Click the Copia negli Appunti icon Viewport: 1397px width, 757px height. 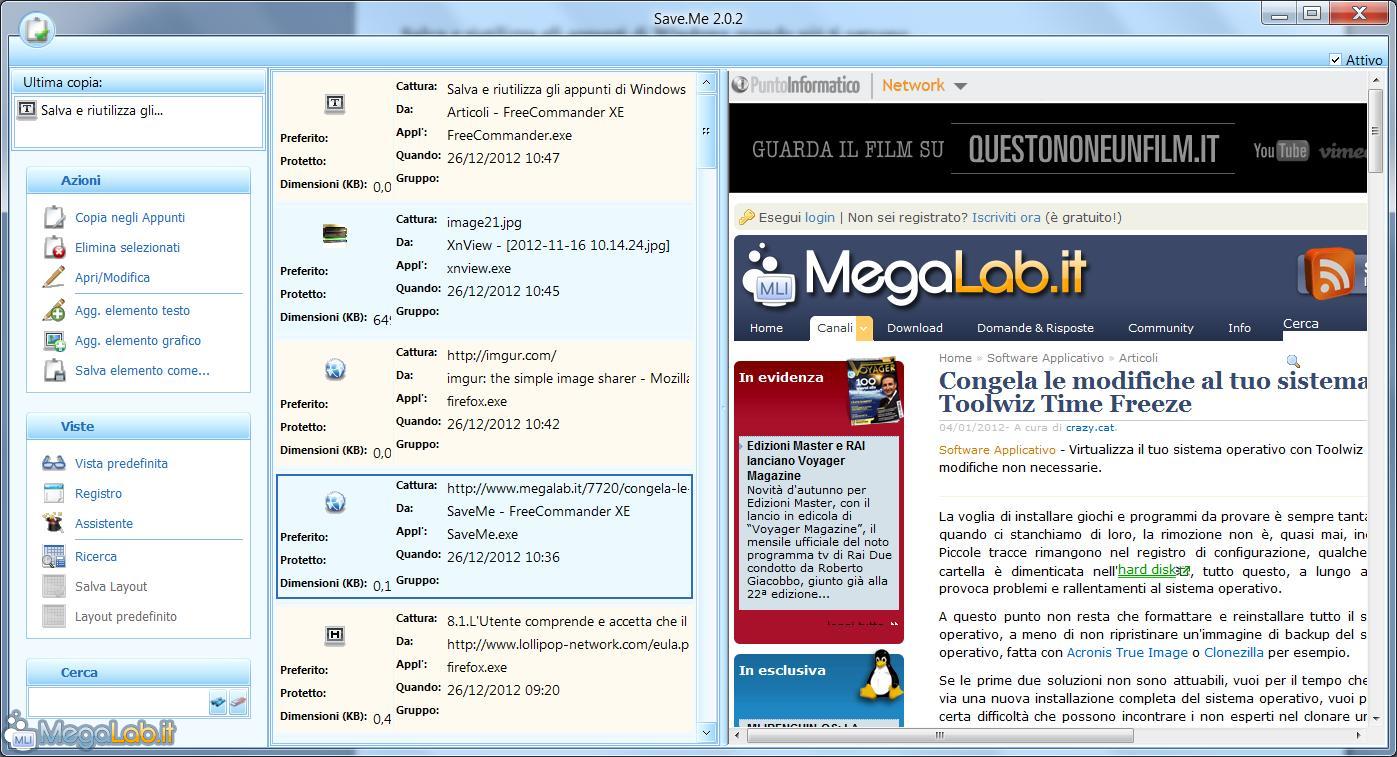click(x=54, y=218)
